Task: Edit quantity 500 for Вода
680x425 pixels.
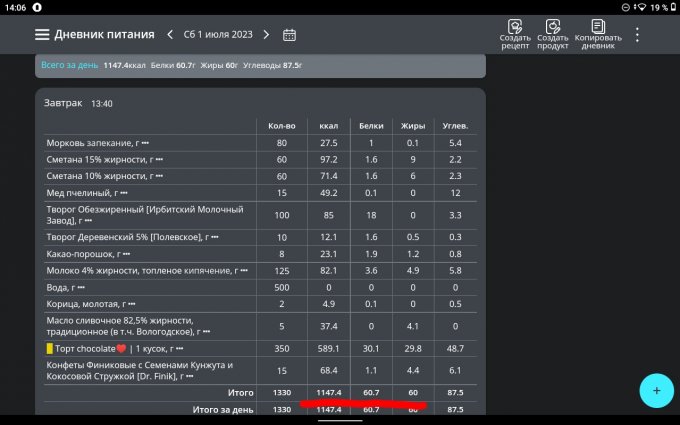Action: pyautogui.click(x=282, y=287)
